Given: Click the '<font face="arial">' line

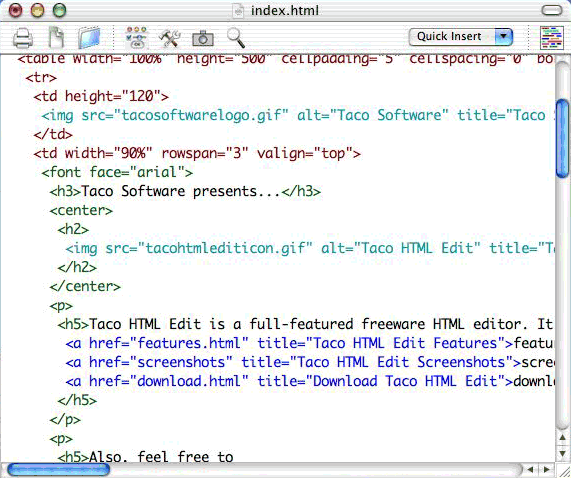Looking at the screenshot, I should coord(117,172).
